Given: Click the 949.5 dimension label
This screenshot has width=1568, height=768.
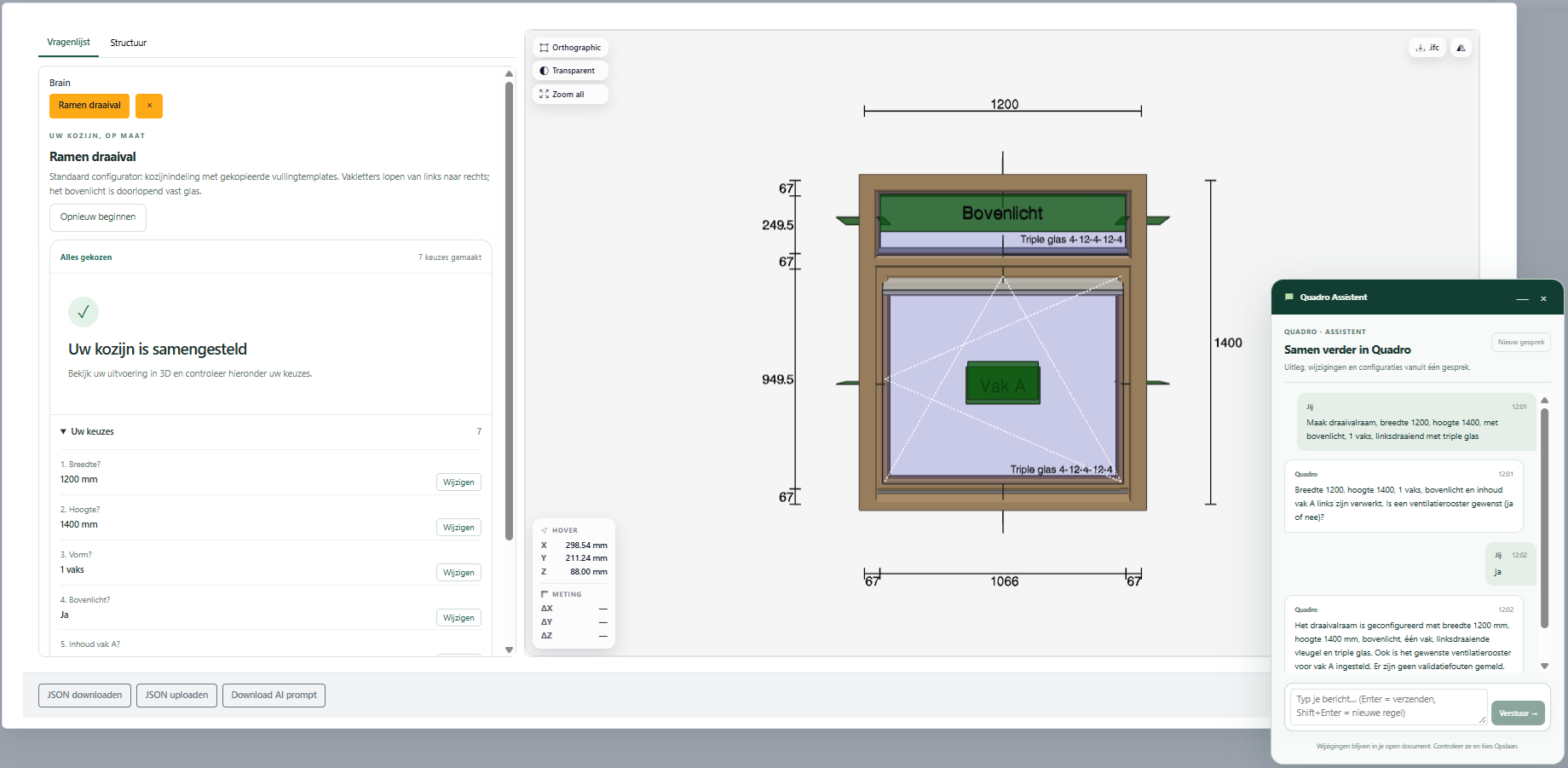Looking at the screenshot, I should click(x=777, y=379).
